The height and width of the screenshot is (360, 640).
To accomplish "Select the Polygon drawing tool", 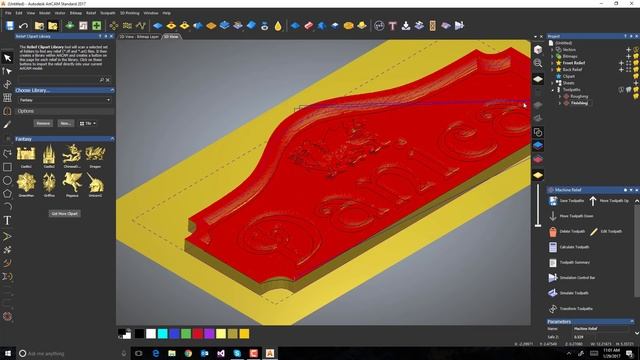I will (x=7, y=194).
